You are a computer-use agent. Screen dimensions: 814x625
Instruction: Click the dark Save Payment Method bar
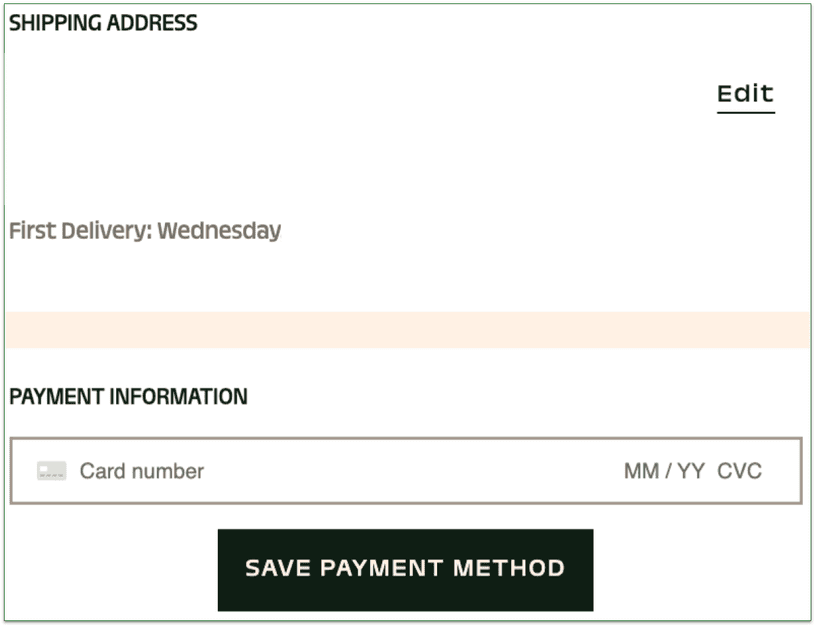[405, 569]
